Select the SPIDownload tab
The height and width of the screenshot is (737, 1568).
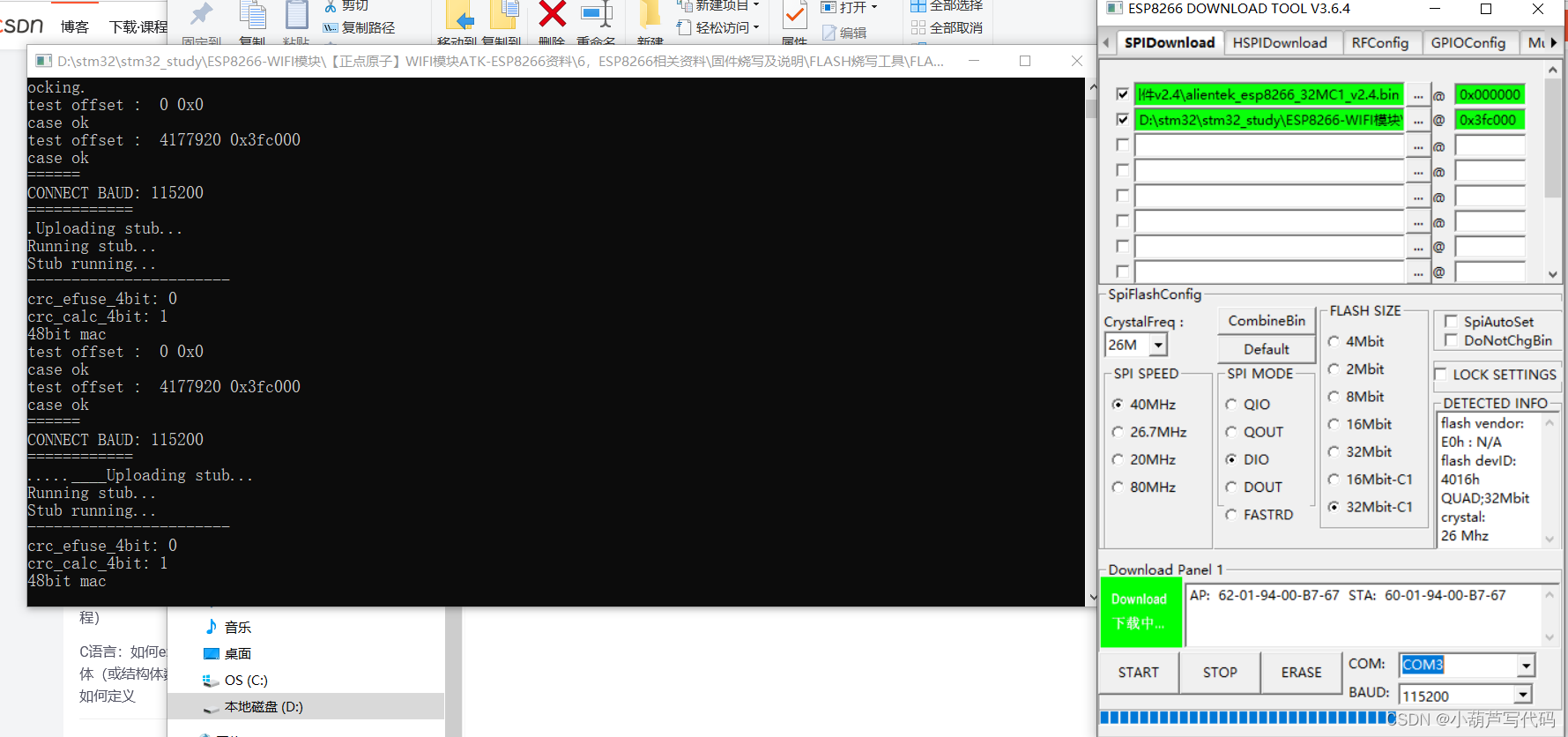1170,42
